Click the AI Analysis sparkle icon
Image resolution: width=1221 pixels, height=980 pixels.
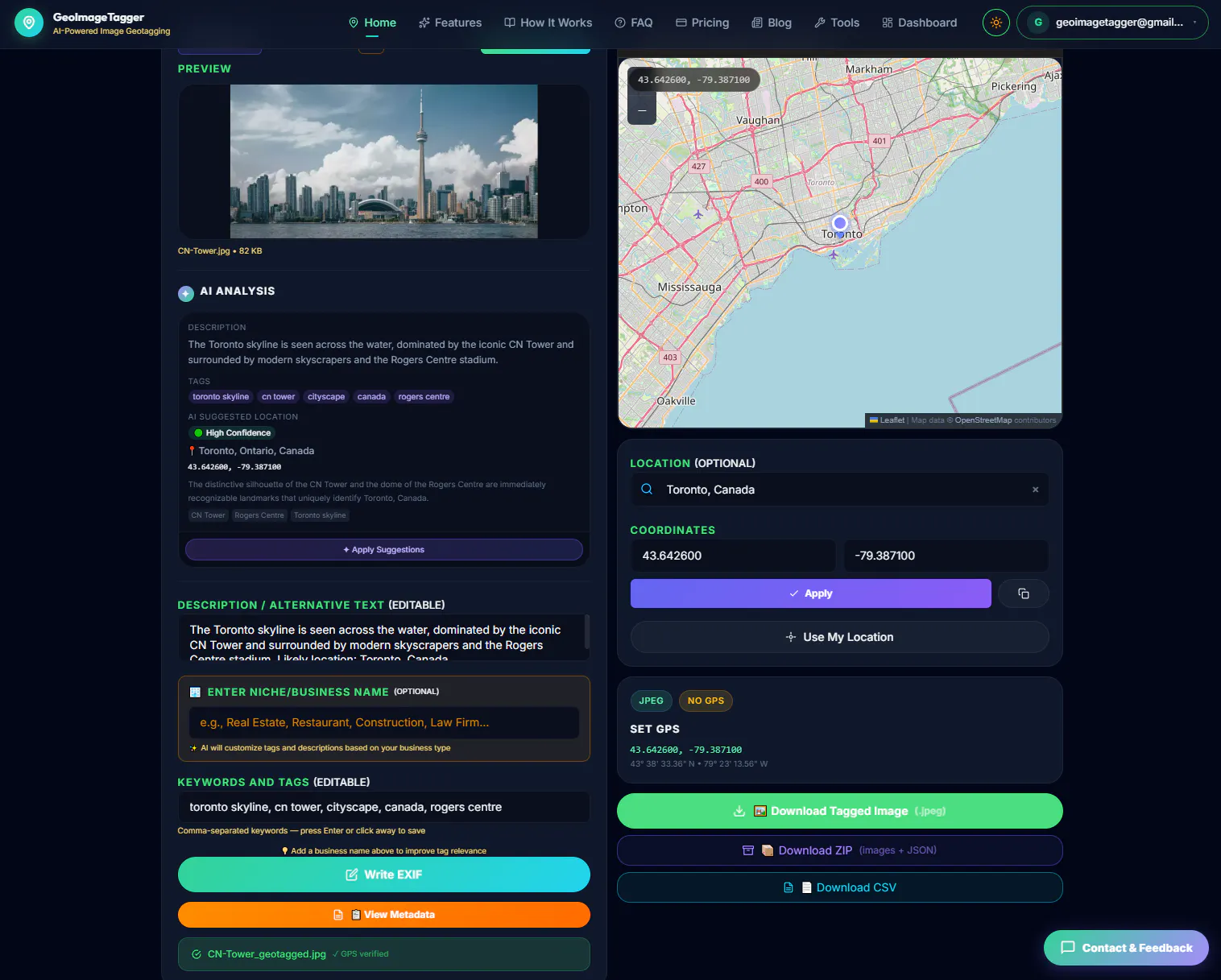click(x=186, y=294)
